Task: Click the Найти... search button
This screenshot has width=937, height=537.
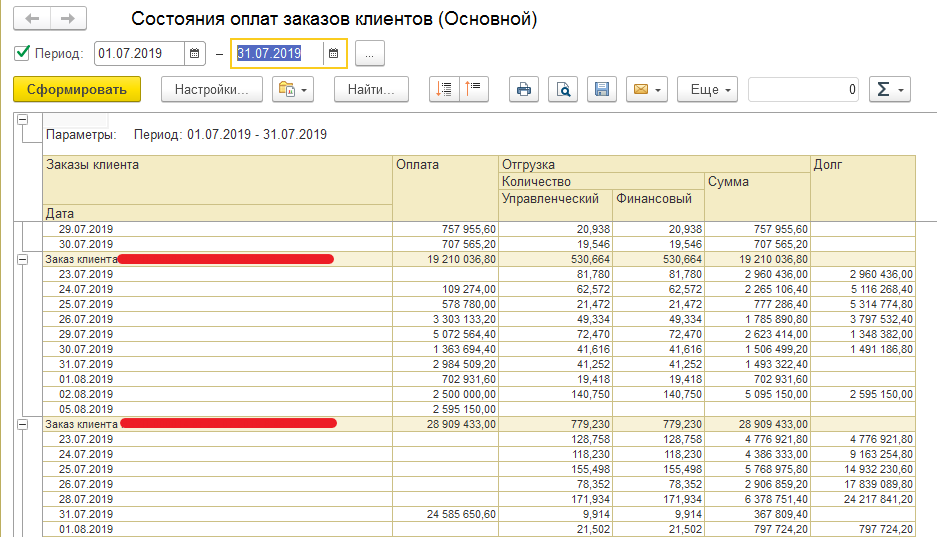Action: tap(371, 89)
